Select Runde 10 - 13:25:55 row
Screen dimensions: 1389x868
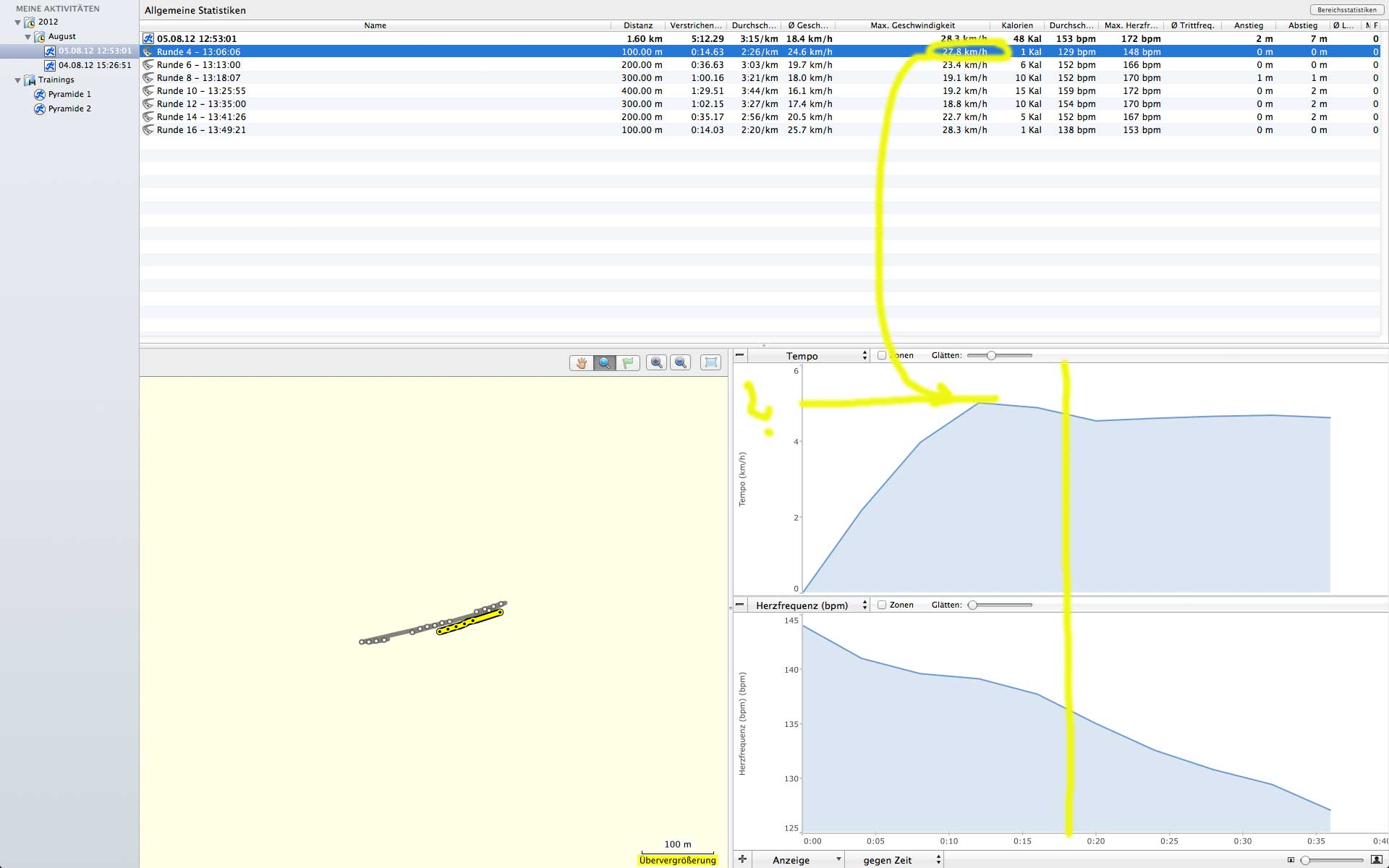click(x=201, y=91)
